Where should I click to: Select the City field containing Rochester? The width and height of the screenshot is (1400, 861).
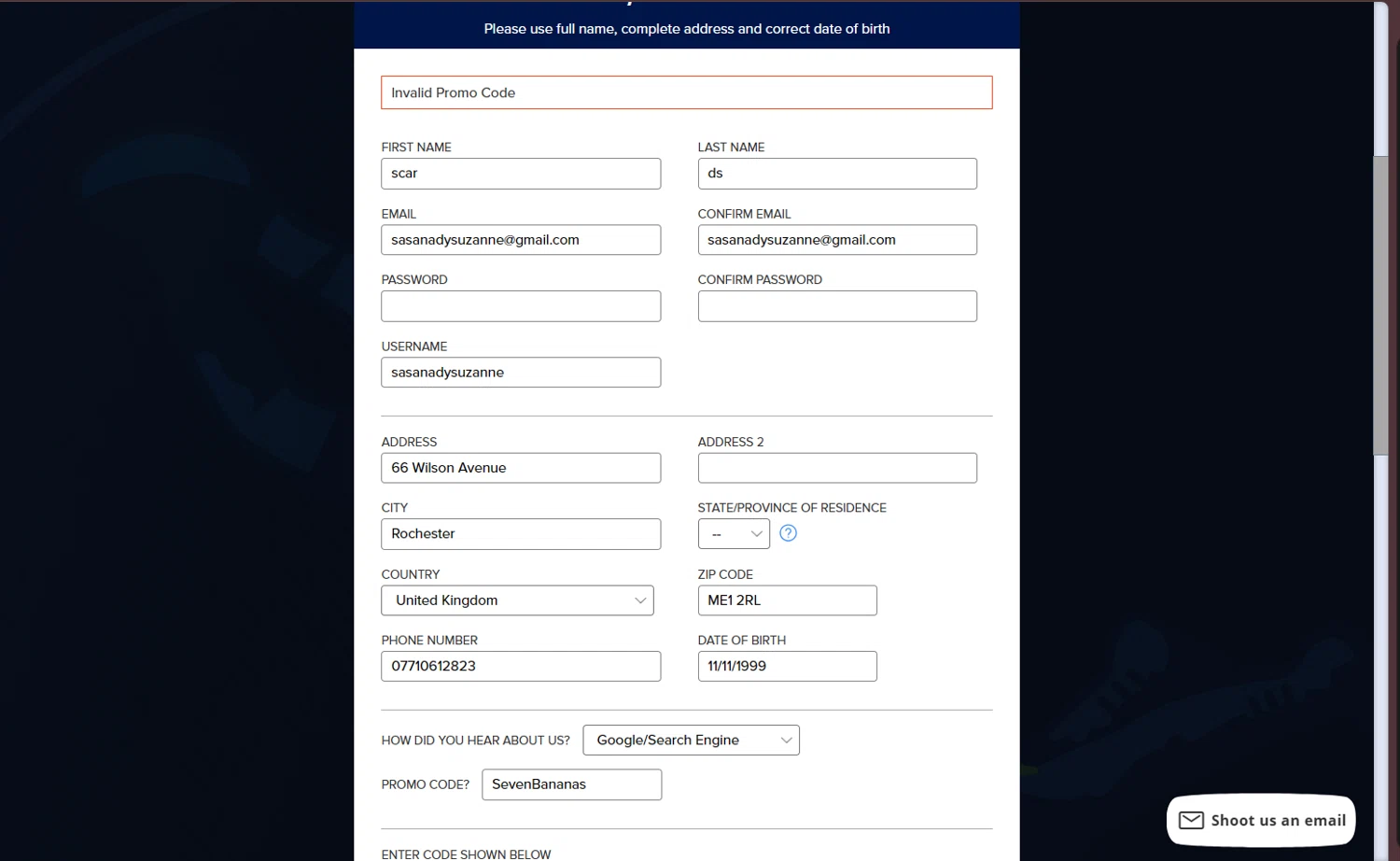click(521, 534)
